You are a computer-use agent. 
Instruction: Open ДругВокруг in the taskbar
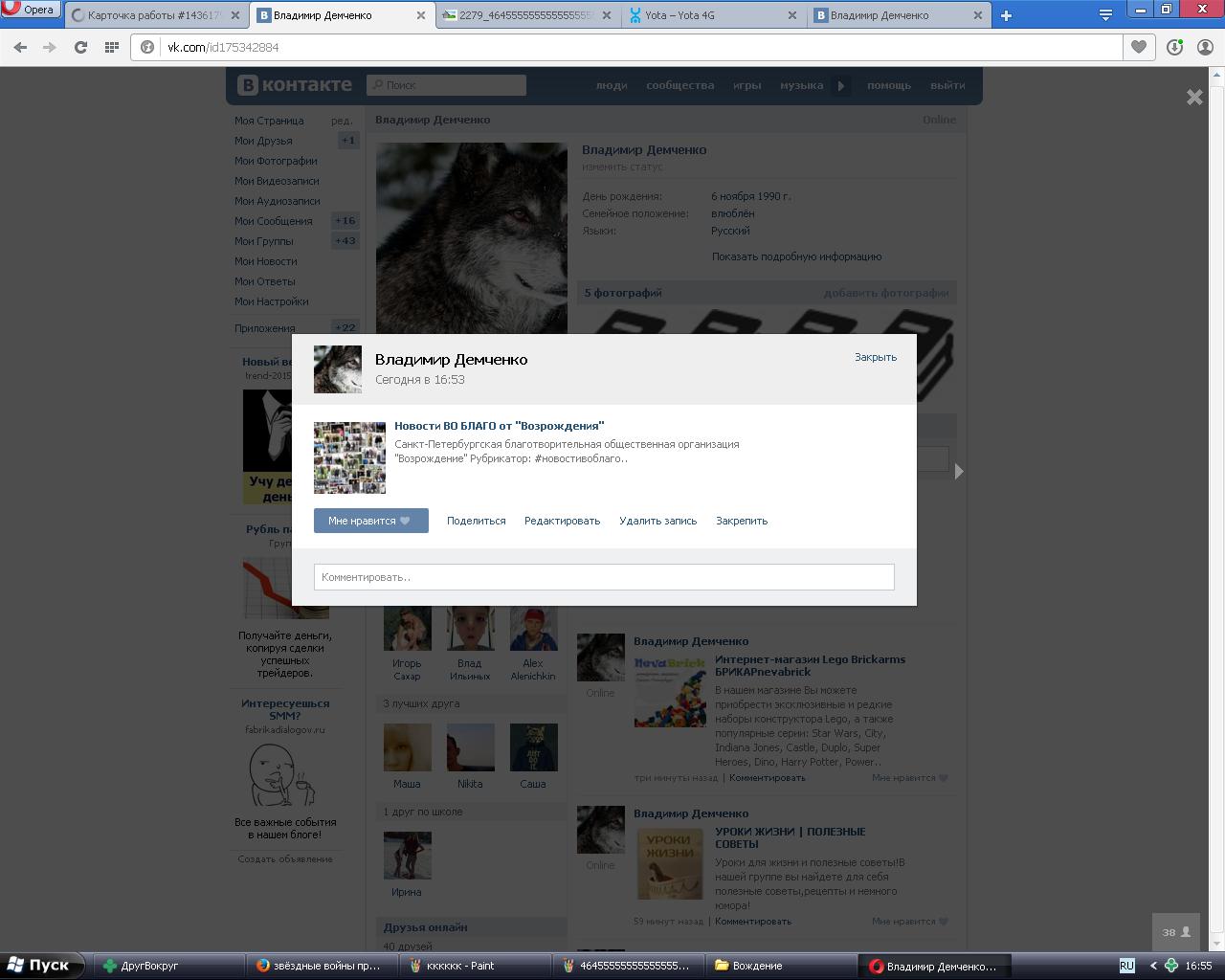point(167,966)
